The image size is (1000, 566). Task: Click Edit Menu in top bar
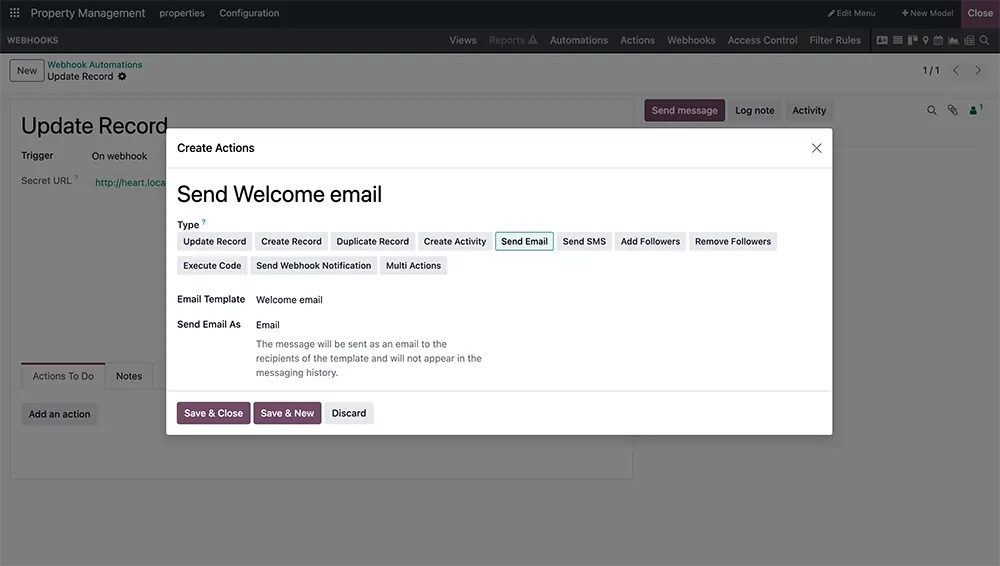[x=851, y=13]
